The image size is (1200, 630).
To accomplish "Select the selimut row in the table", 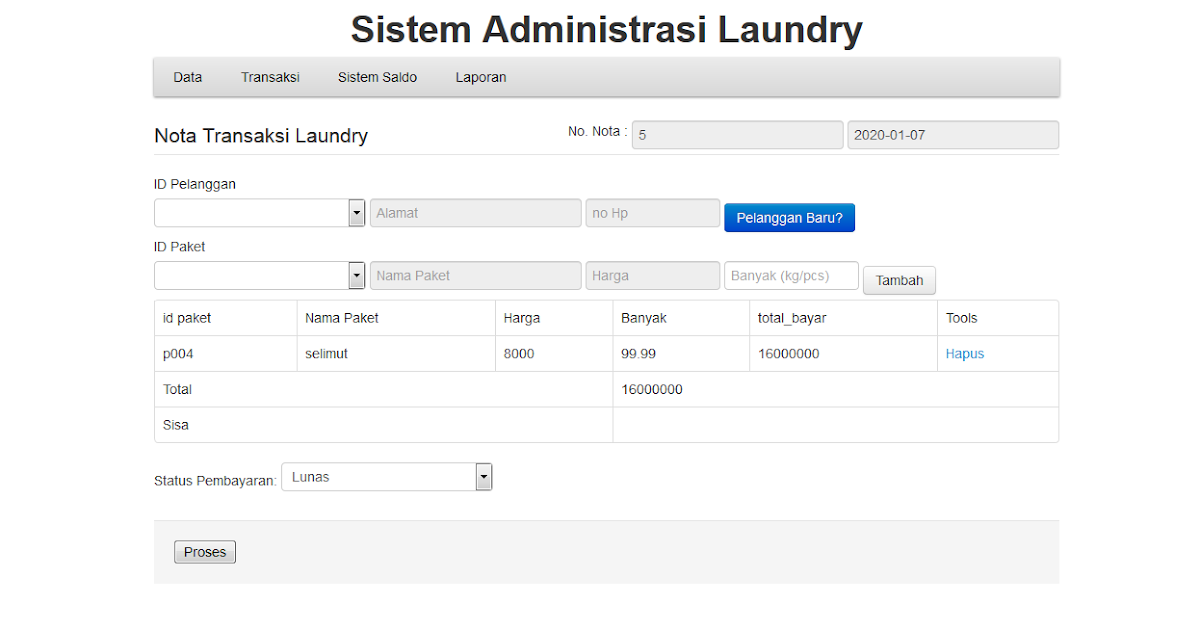I will (396, 353).
